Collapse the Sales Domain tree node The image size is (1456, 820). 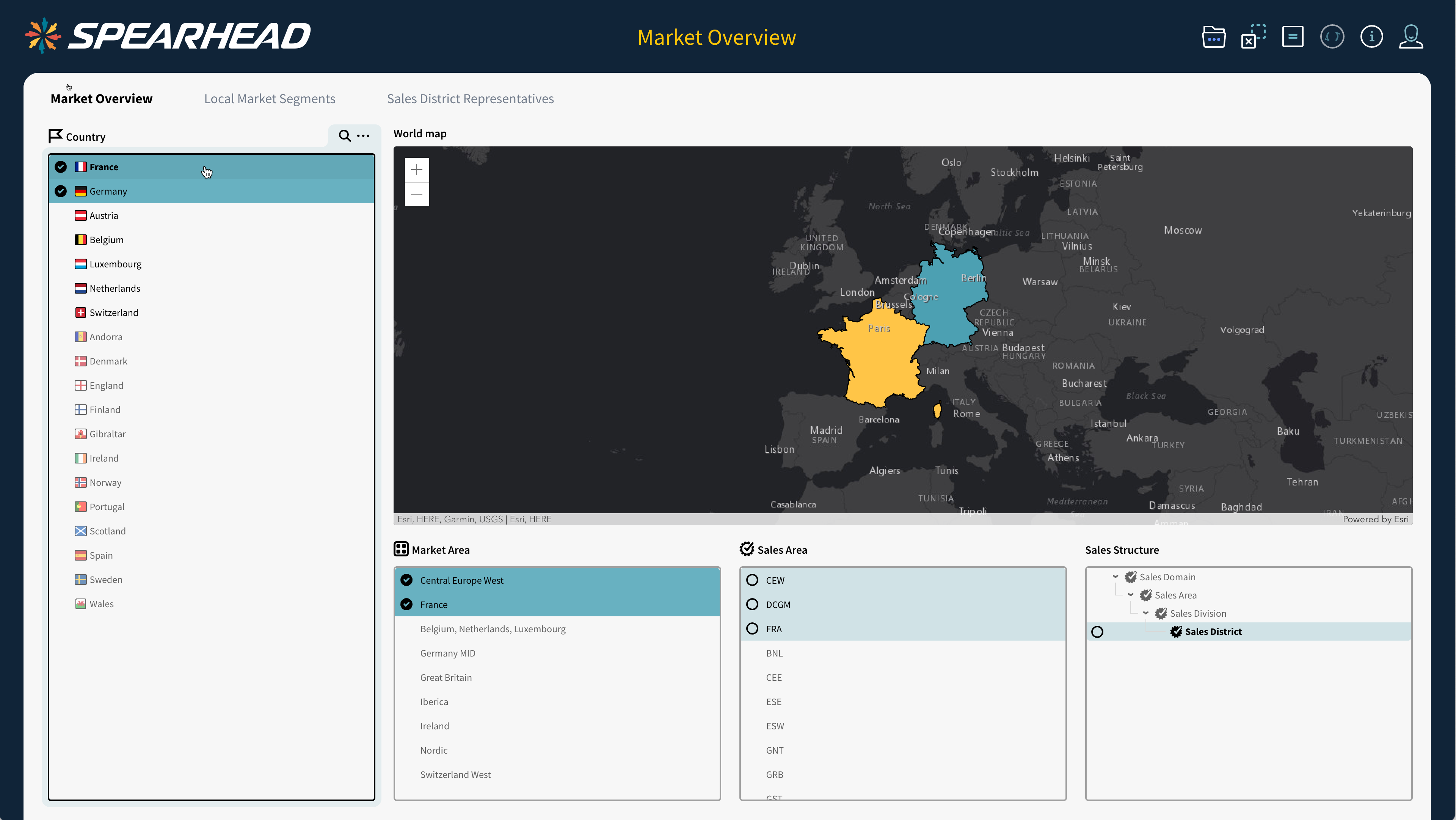point(1115,577)
